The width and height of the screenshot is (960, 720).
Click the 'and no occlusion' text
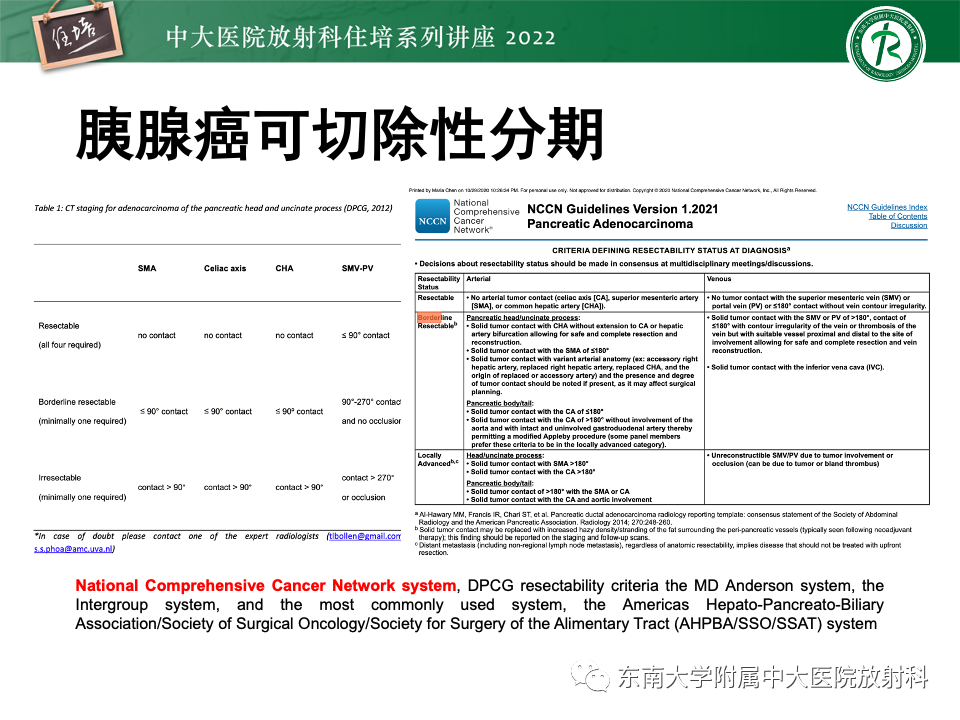[x=371, y=421]
